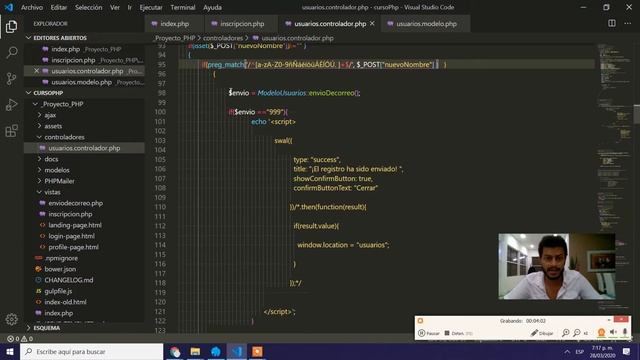Viewport: 640px width, 360px height.
Task: Collapse the vistas folder
Action: coord(52,192)
